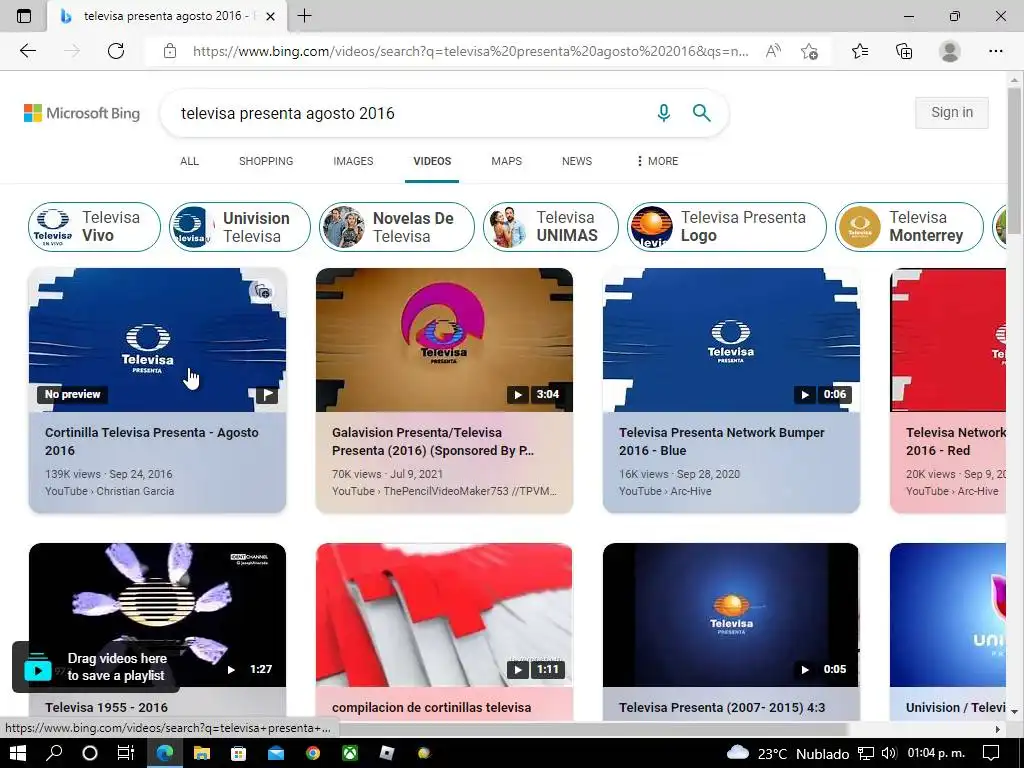Click Edge icon on the taskbar

coord(164,753)
